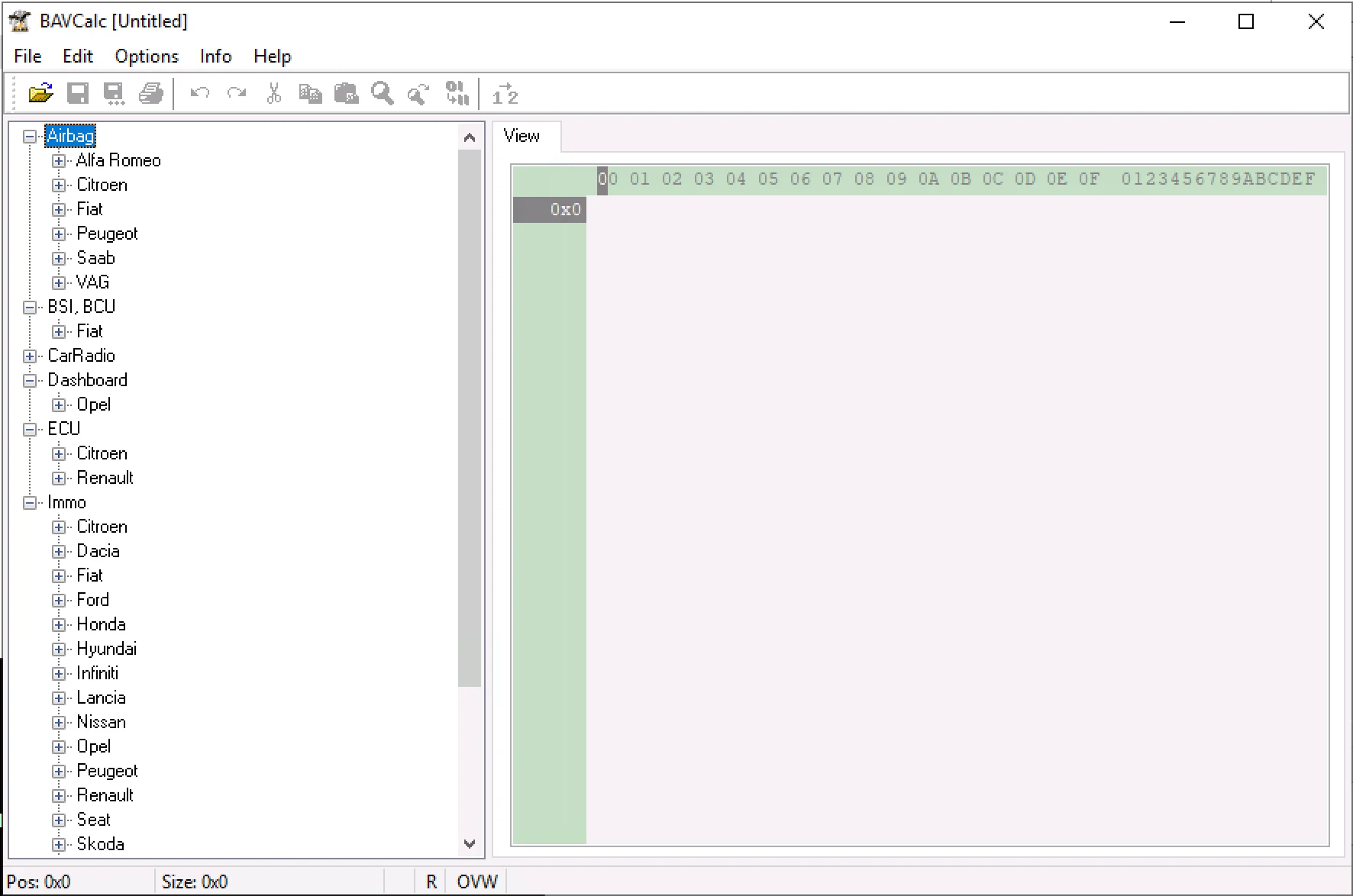Collapse the Airbag tree node
This screenshot has height=896, width=1353.
coord(30,137)
